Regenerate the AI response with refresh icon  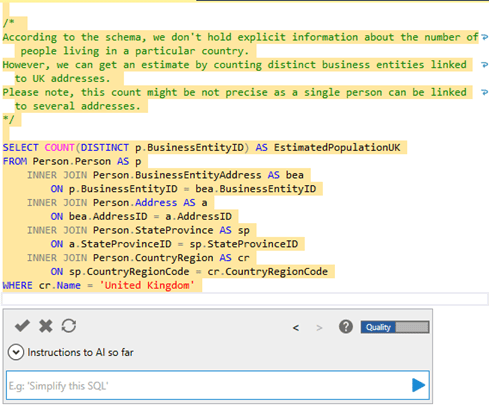pos(69,326)
